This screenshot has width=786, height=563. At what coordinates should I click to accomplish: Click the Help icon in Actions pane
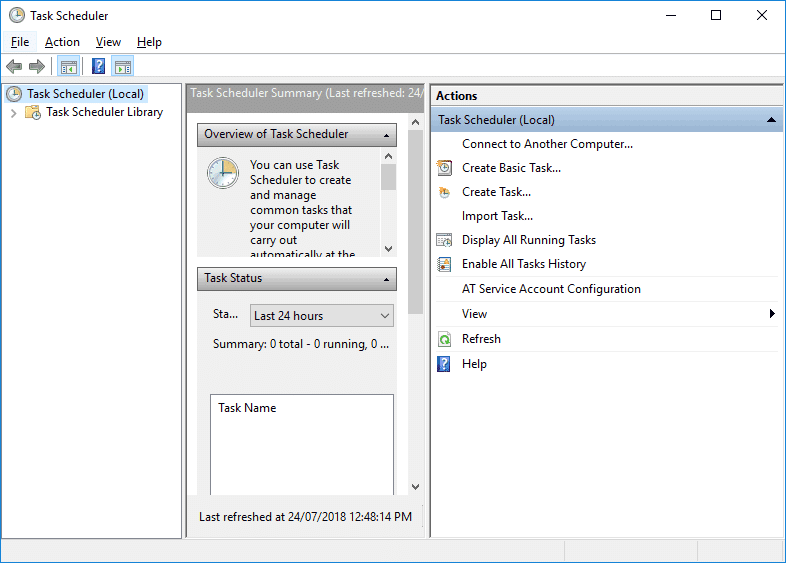(444, 364)
